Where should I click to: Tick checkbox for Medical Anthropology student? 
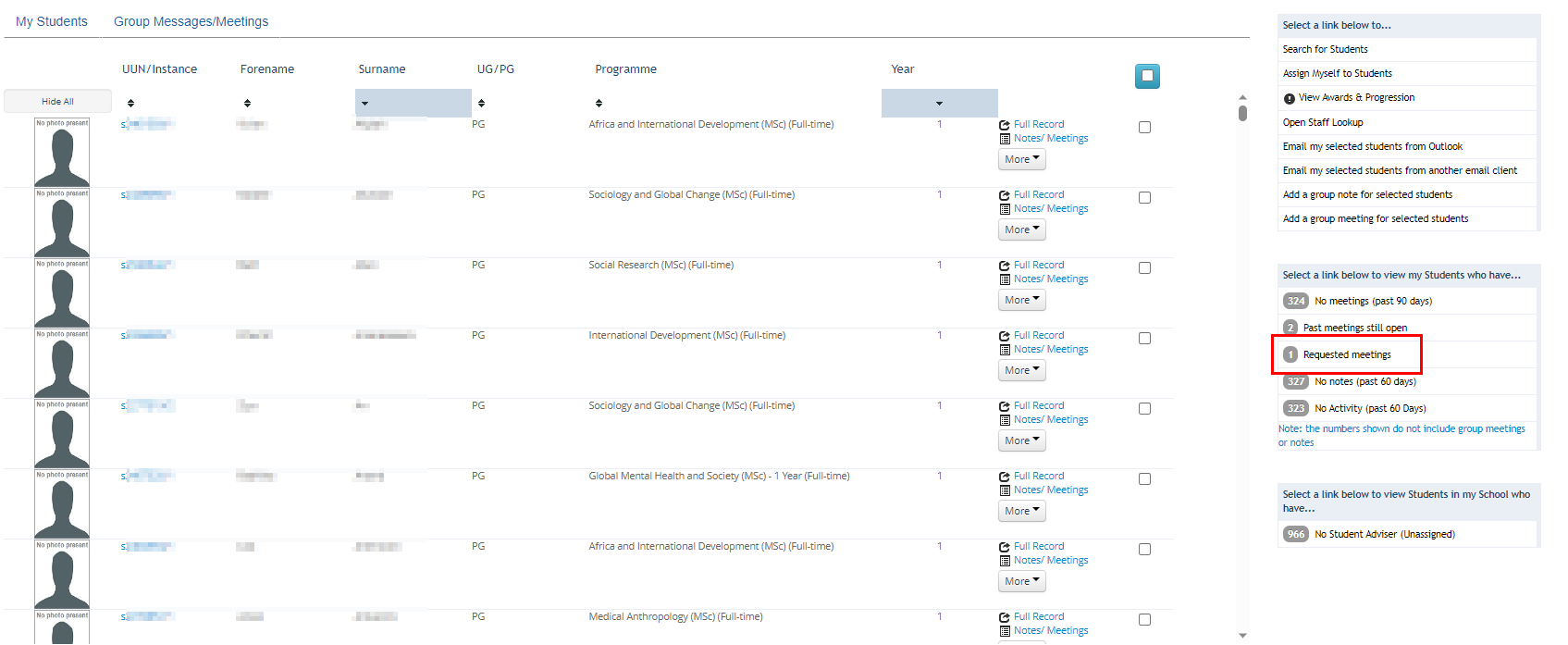(x=1144, y=620)
